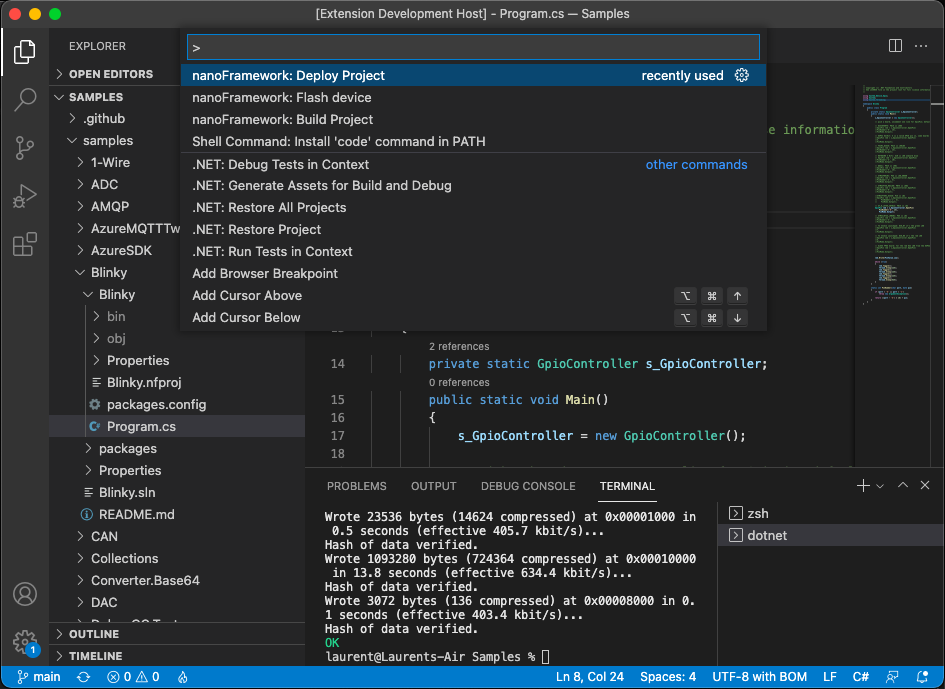Image resolution: width=945 pixels, height=689 pixels.
Task: Open the Accounts icon in activity bar
Action: [x=25, y=594]
